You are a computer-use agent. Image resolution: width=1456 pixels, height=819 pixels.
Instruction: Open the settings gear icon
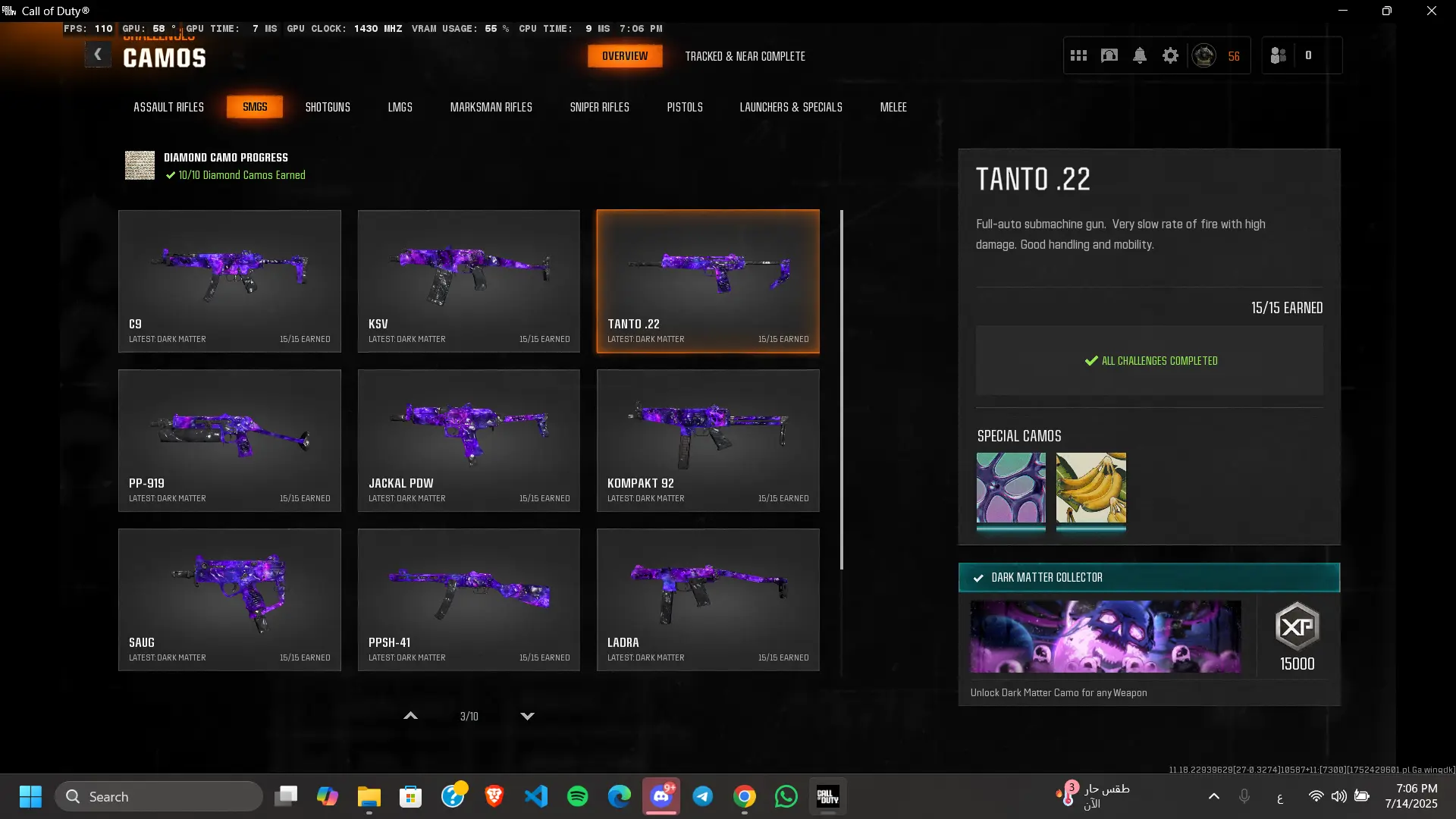(1170, 55)
